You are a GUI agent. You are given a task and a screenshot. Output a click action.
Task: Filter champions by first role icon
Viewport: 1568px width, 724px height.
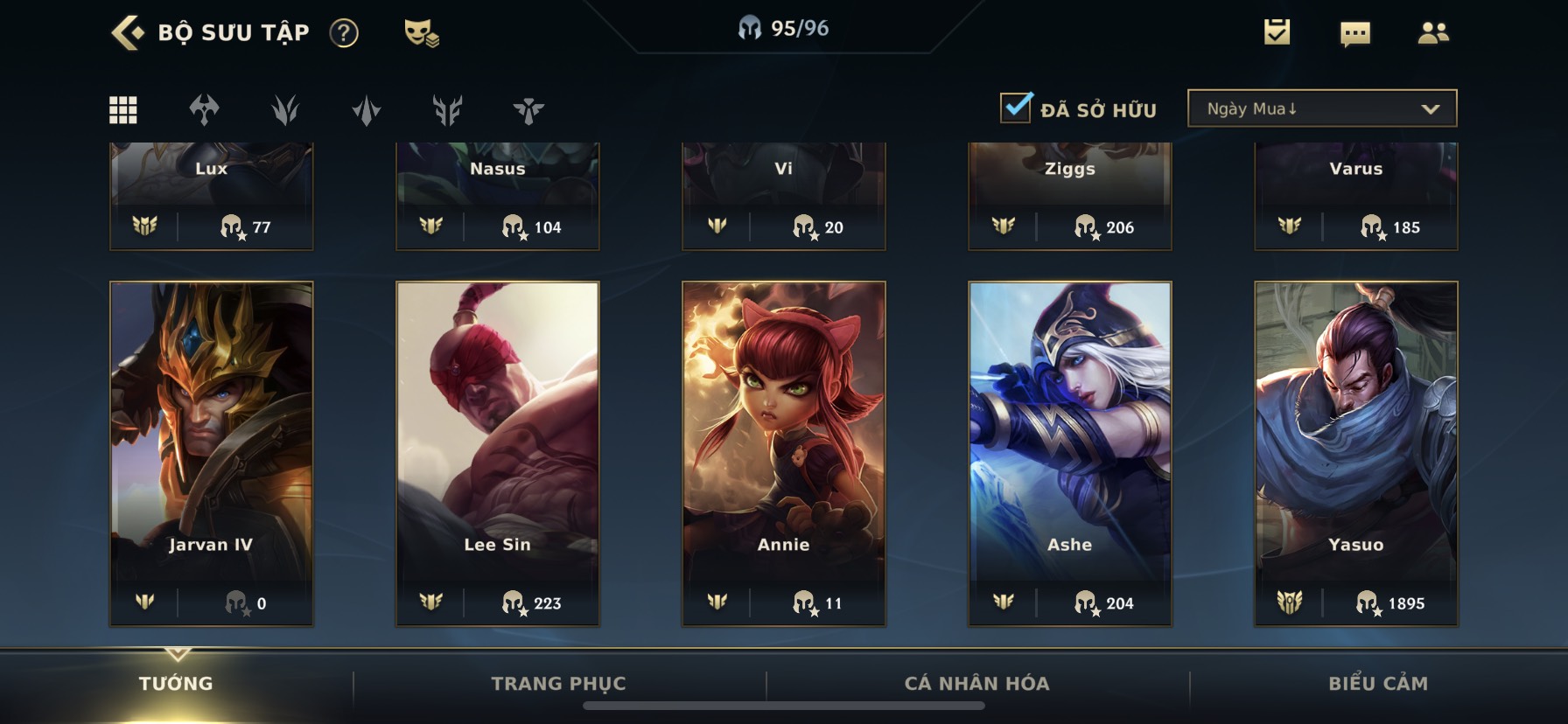click(x=204, y=110)
